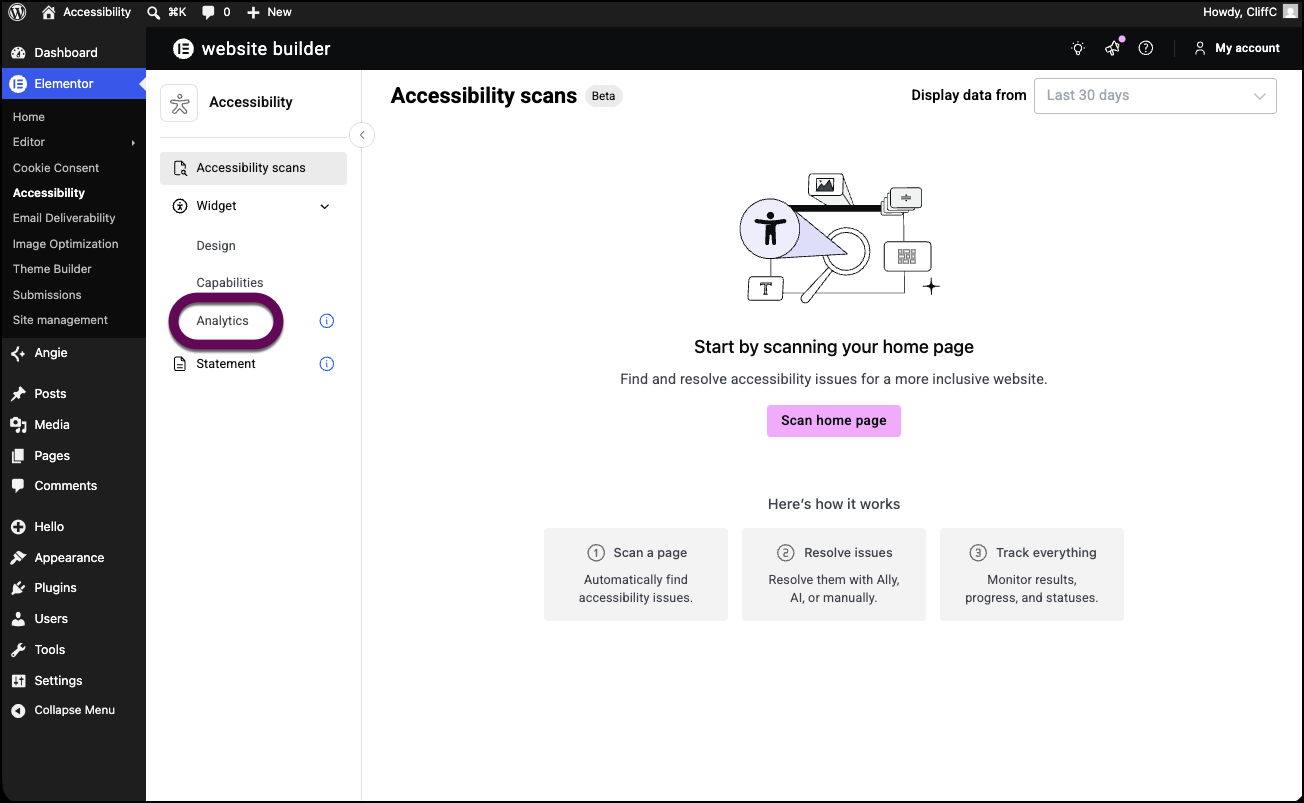Click the Scan a page step card
The height and width of the screenshot is (803, 1304).
(636, 575)
